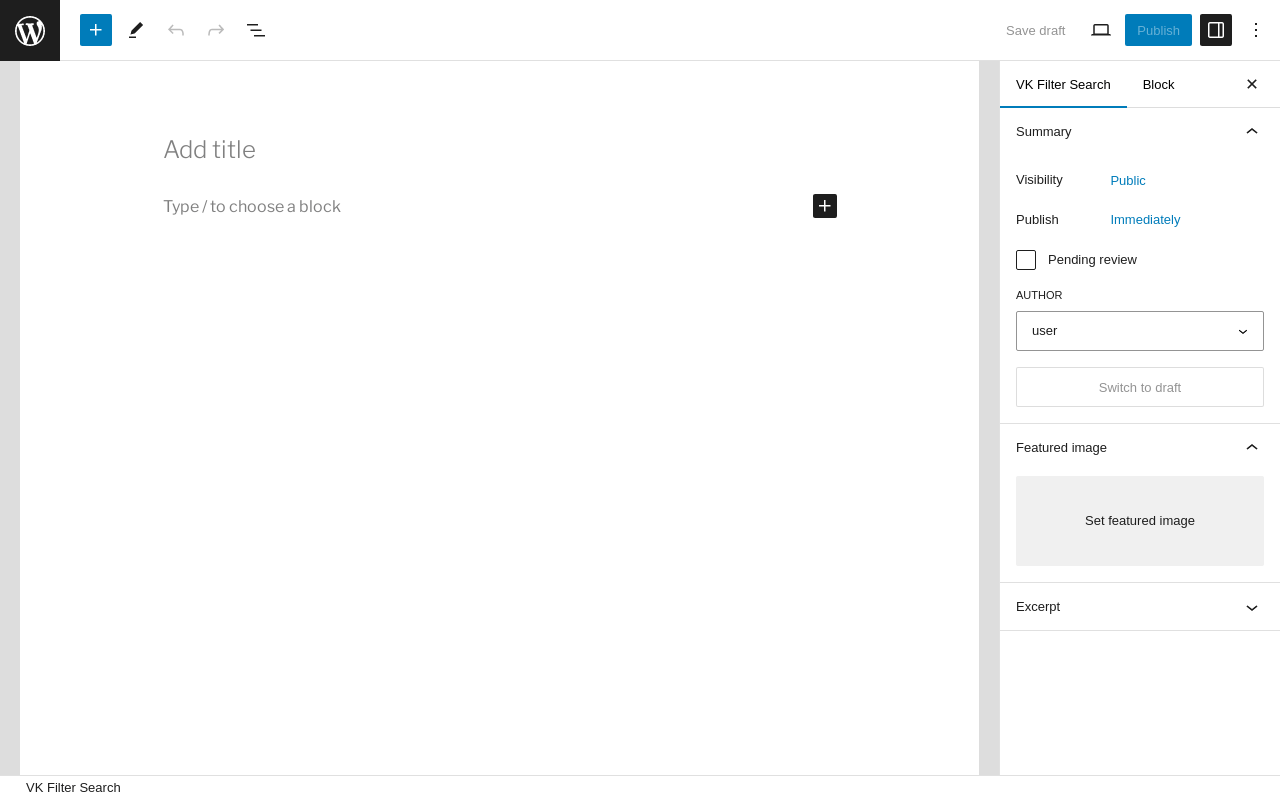
Task: Select the Tools pencil icon
Action: (x=136, y=30)
